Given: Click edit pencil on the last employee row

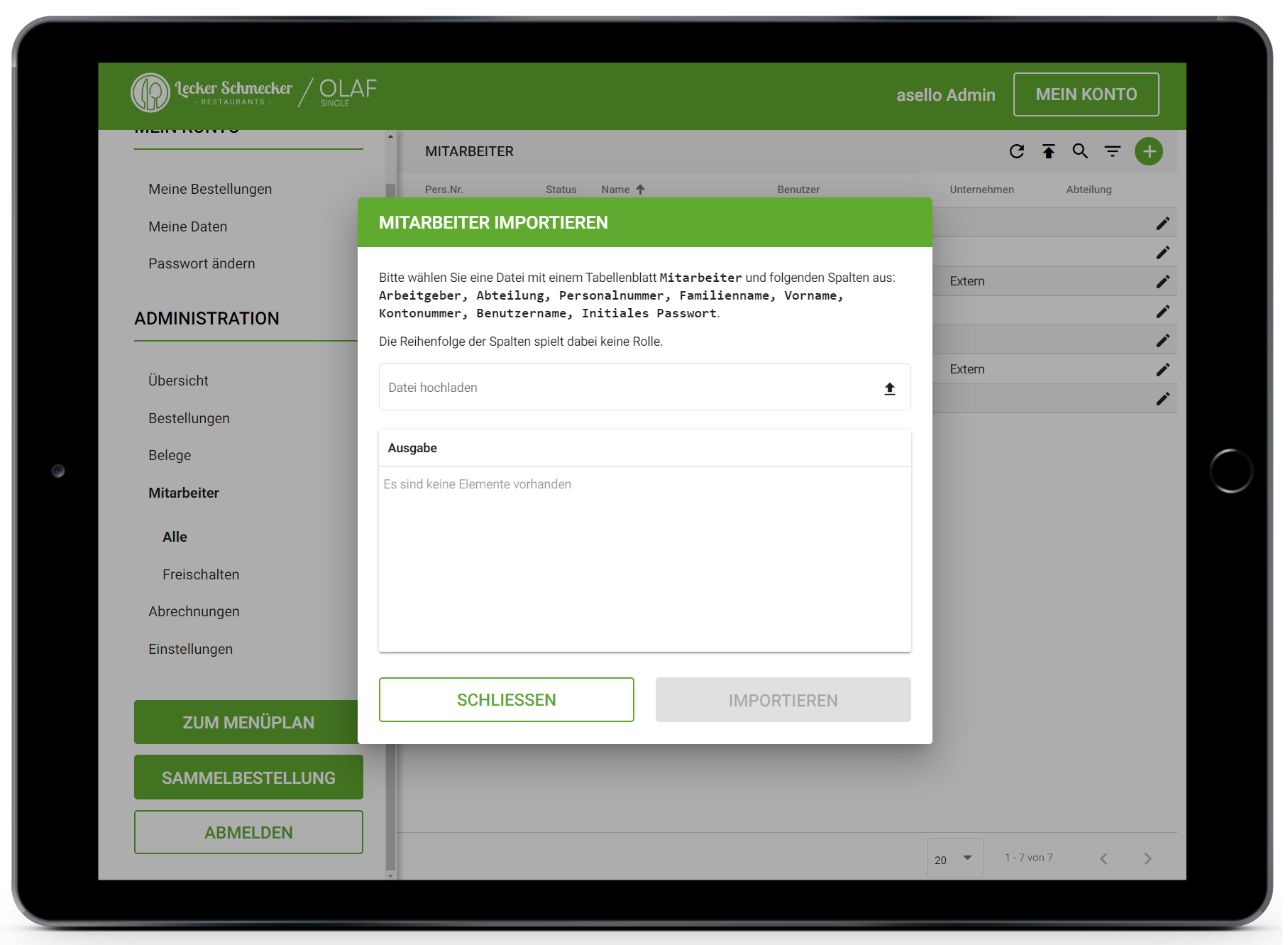Looking at the screenshot, I should (1162, 399).
